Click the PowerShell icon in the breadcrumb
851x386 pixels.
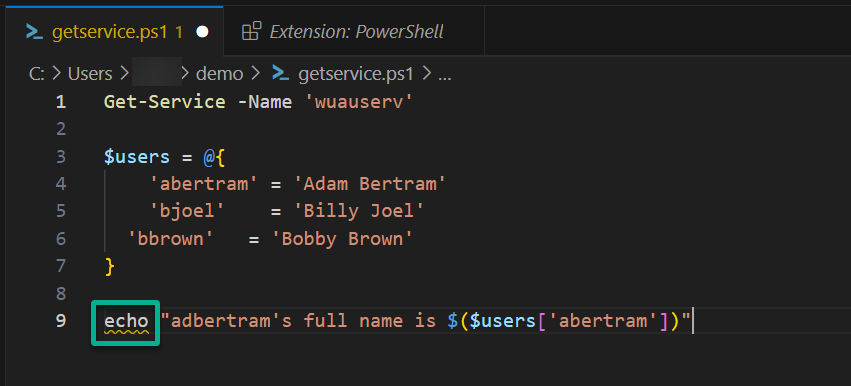pyautogui.click(x=281, y=73)
